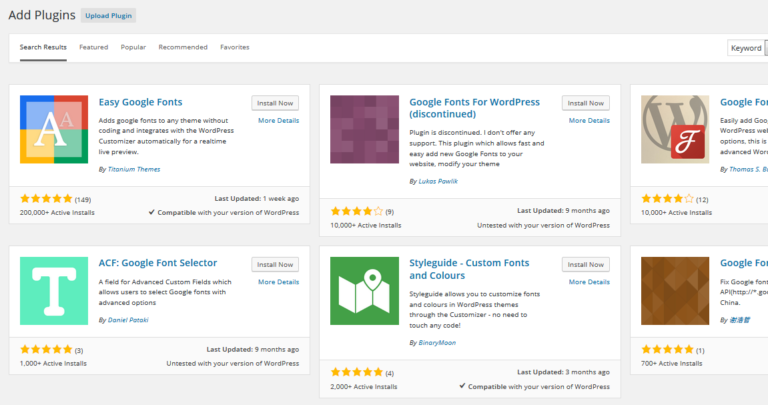Switch to the Popular tab
This screenshot has height=405, width=768.
tap(133, 47)
